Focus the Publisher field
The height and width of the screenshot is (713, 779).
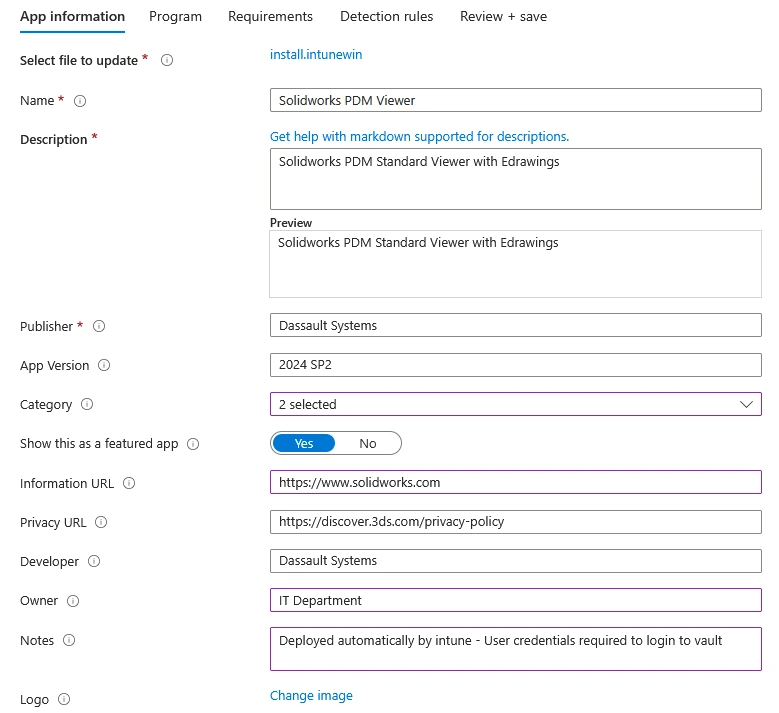pos(515,325)
